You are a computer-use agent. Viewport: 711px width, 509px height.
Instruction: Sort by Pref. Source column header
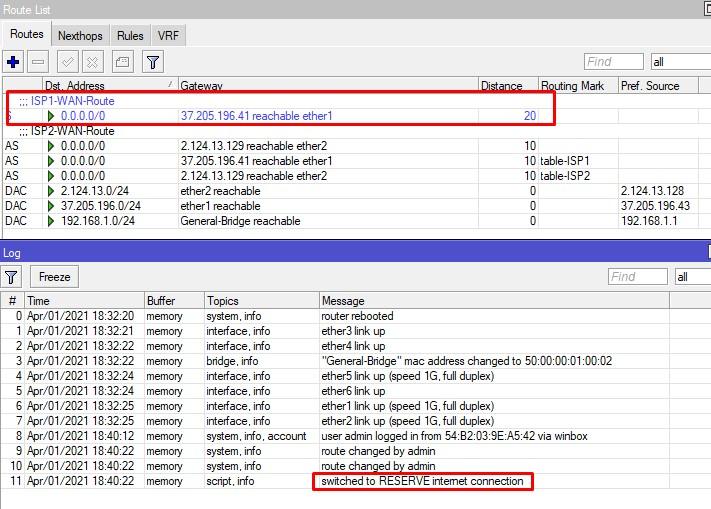tap(658, 85)
